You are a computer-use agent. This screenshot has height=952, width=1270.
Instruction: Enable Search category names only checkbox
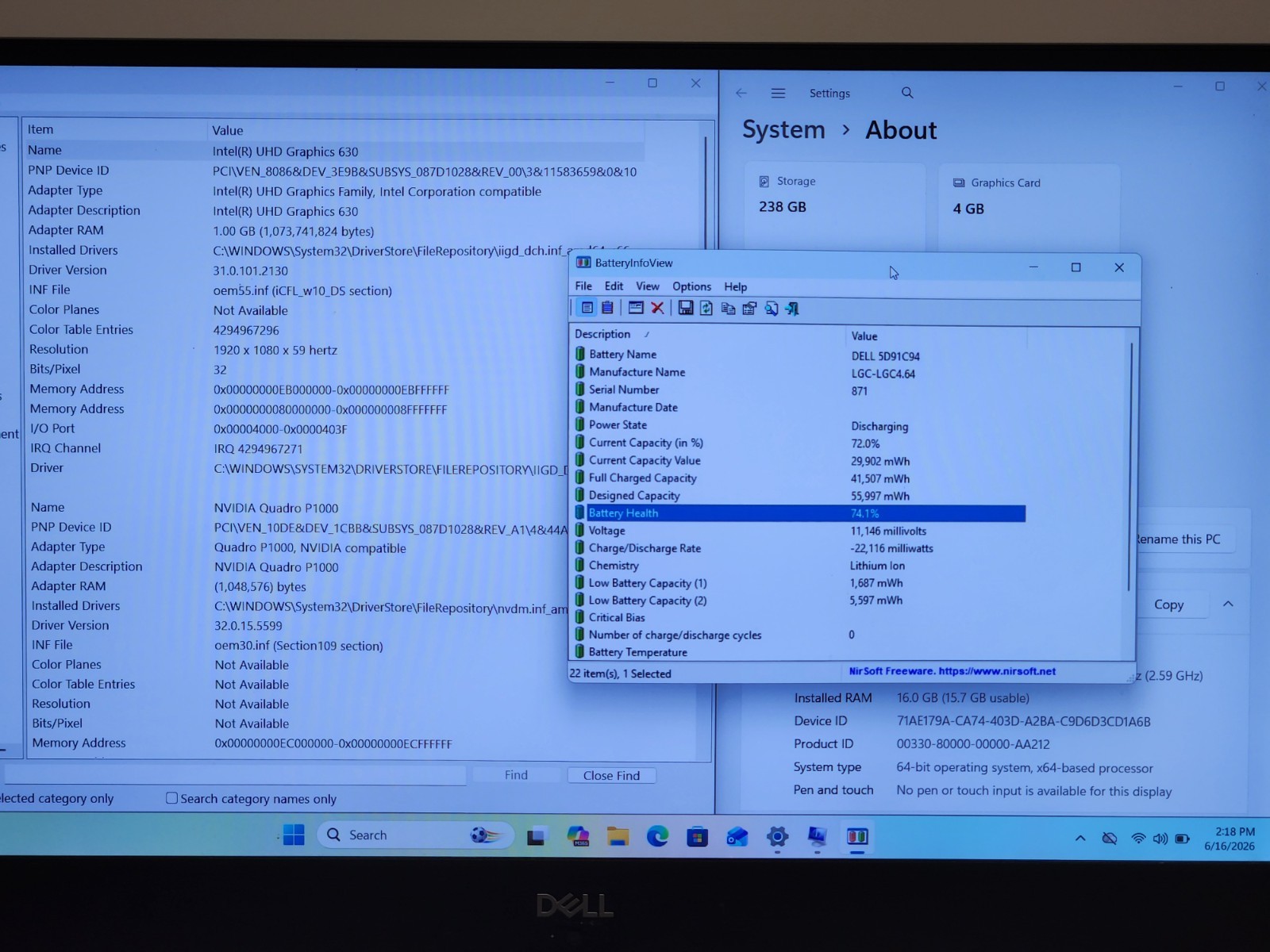pos(171,798)
